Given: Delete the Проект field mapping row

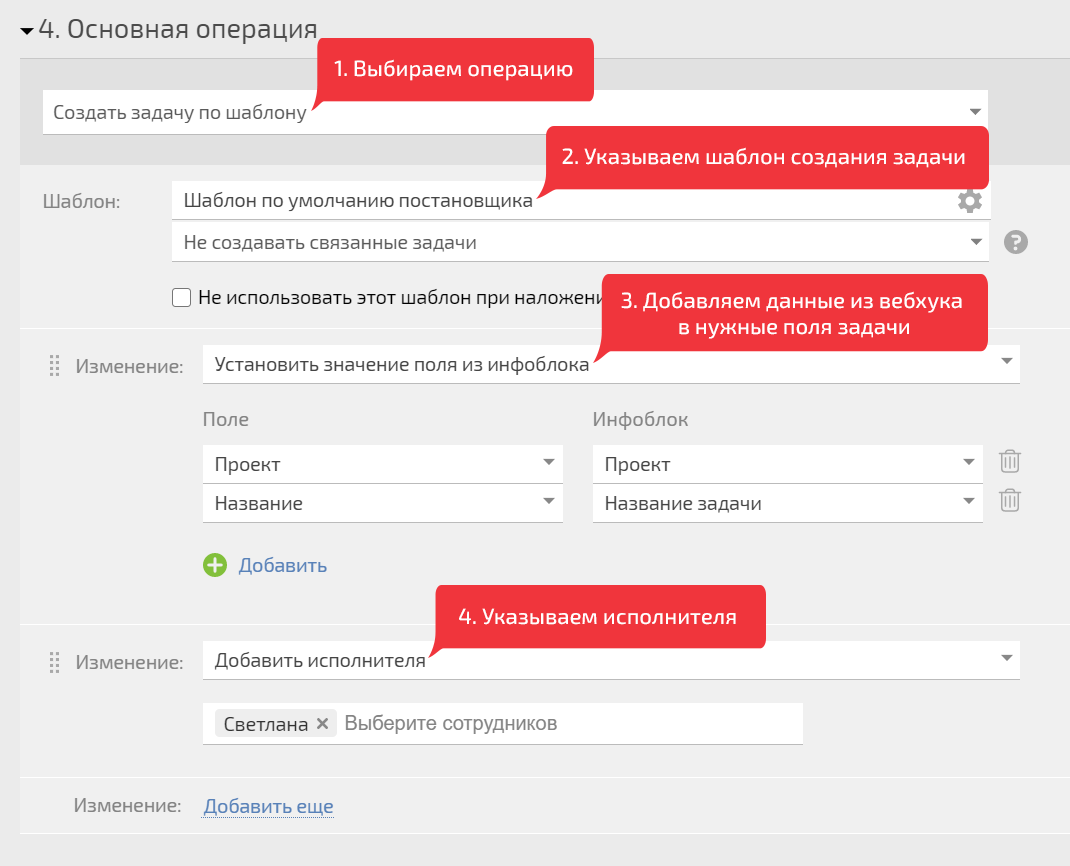Looking at the screenshot, I should 1009,462.
